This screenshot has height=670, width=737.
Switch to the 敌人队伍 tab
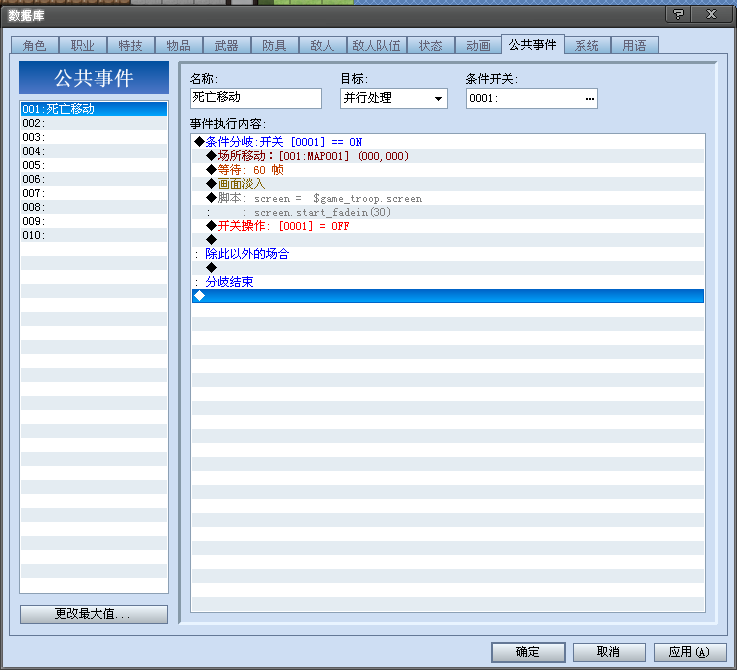pyautogui.click(x=376, y=45)
